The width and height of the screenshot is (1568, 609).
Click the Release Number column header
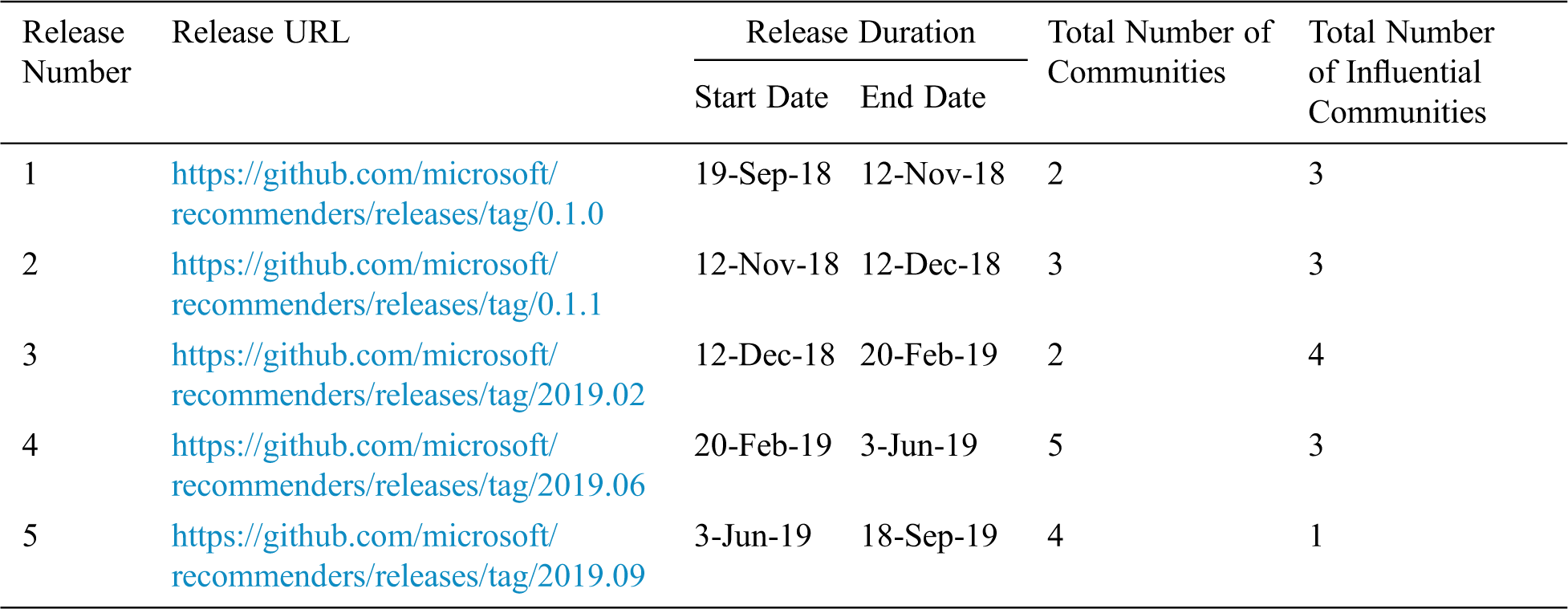(76, 52)
